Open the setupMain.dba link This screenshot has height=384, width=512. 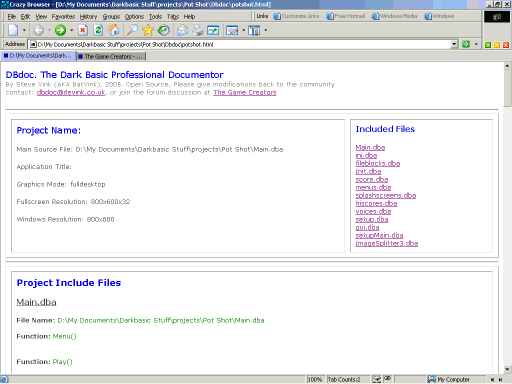[x=379, y=235]
